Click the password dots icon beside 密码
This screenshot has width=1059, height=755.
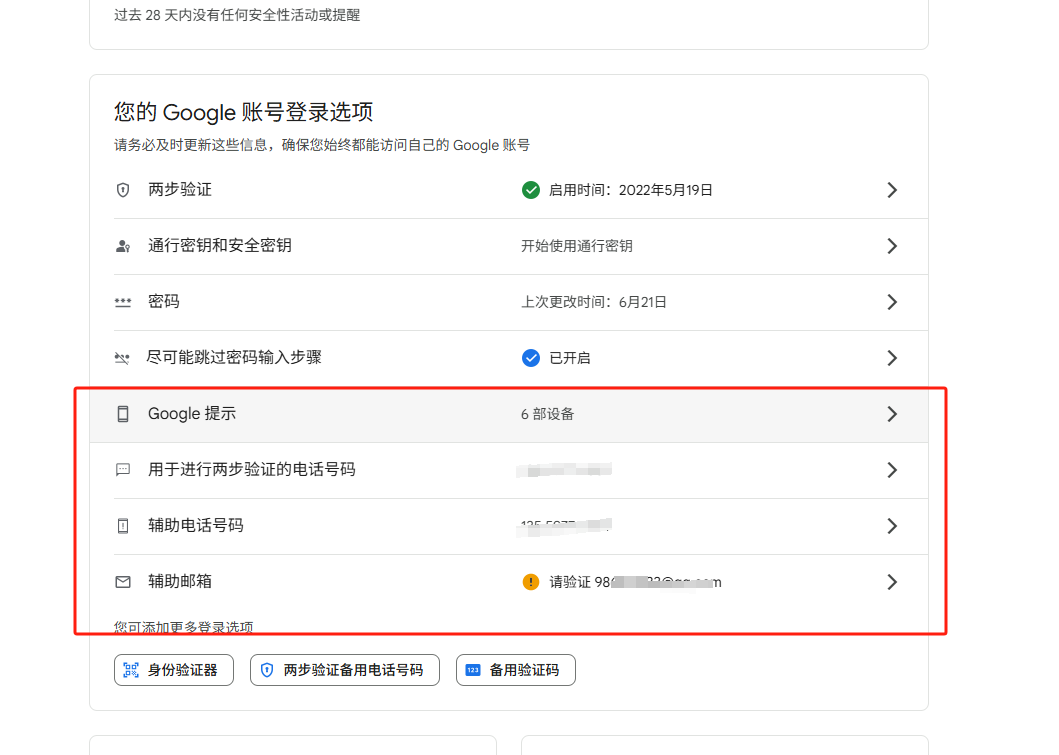123,302
